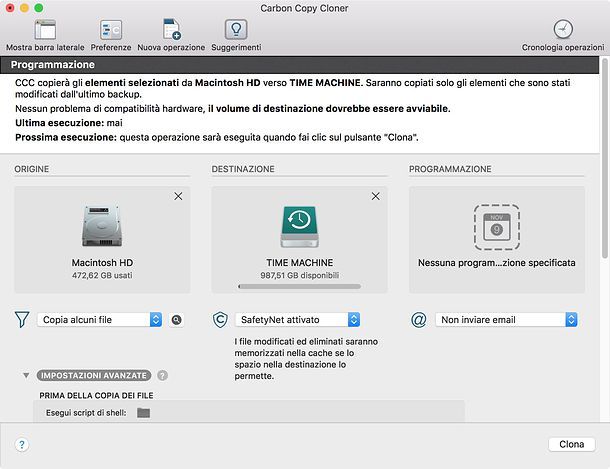
Task: Click the Programmazione header bar
Action: 300,65
